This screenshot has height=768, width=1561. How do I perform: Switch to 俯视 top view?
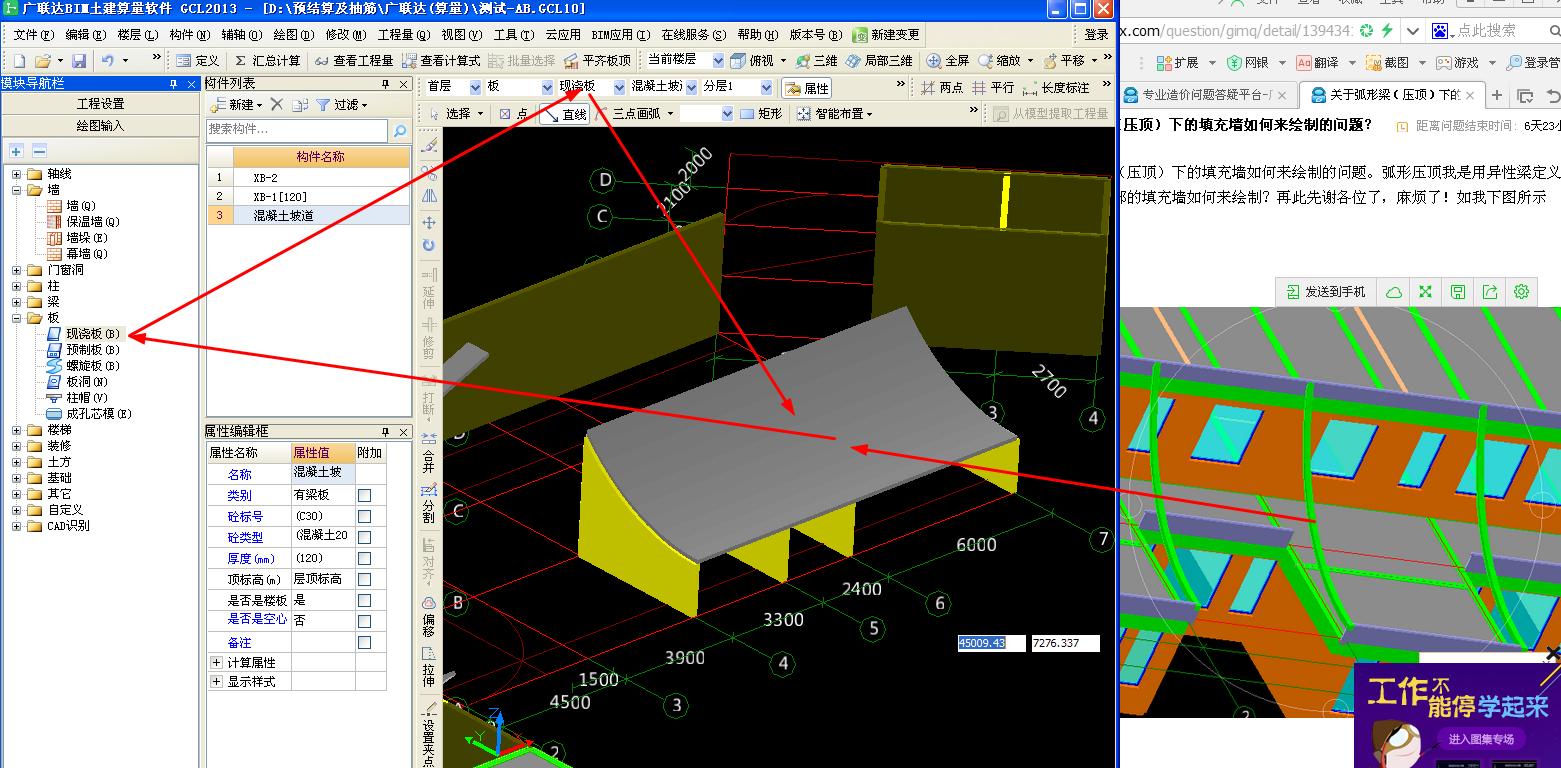752,61
